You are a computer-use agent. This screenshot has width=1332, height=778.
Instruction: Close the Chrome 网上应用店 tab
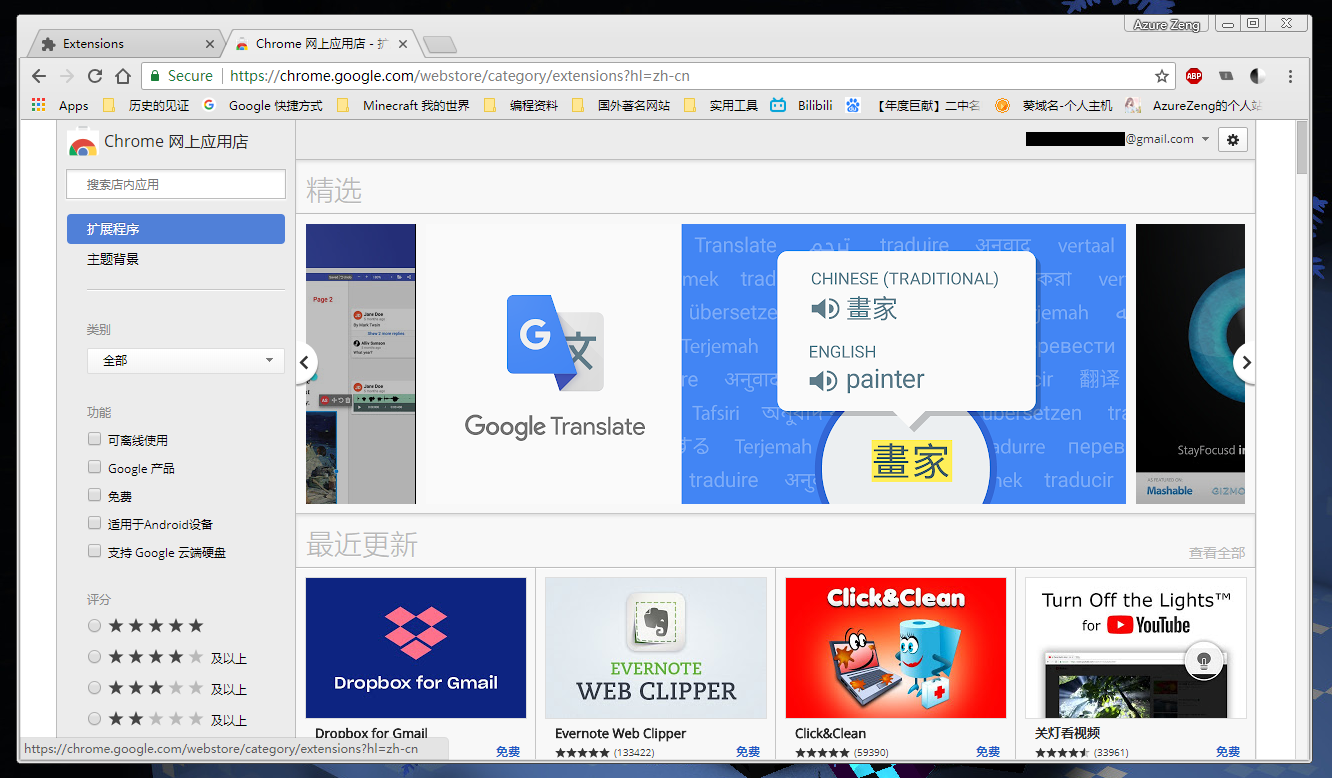(404, 44)
